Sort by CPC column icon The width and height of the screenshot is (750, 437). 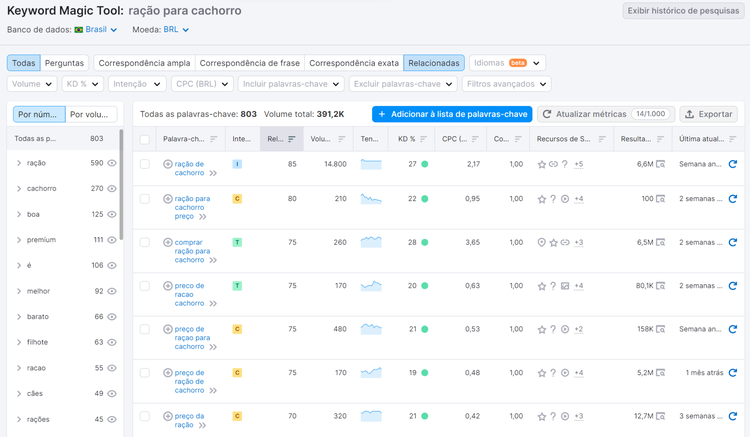pyautogui.click(x=475, y=139)
